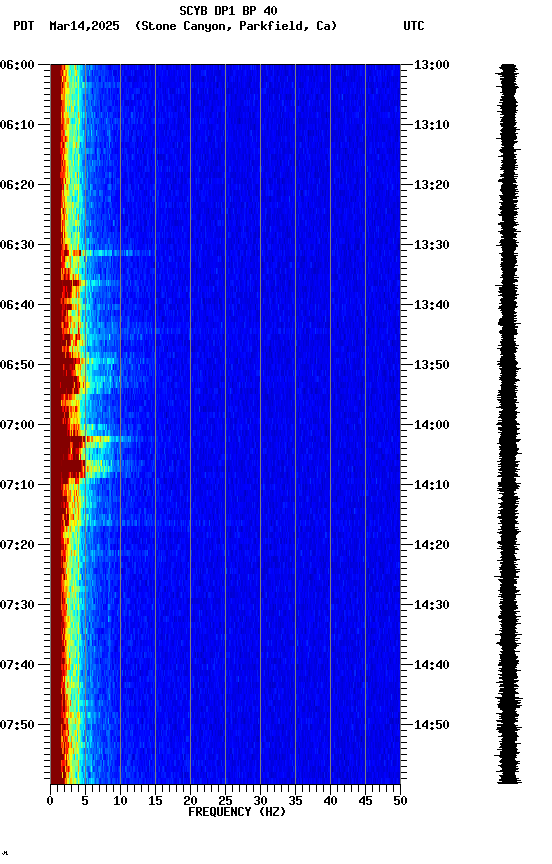This screenshot has width=552, height=864.
Task: Click the '07:00' PDT time label
Action: [x=17, y=425]
